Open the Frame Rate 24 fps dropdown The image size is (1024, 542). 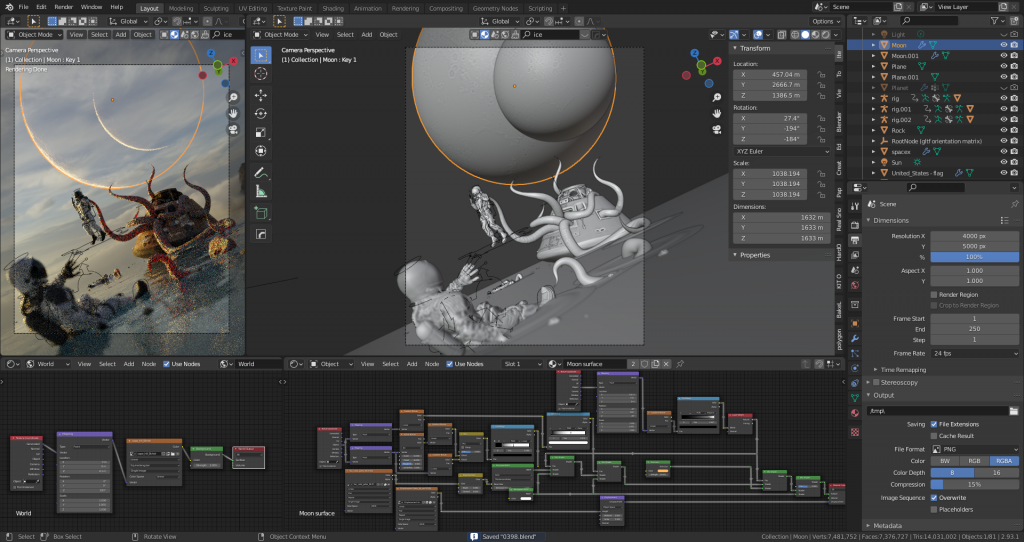(974, 353)
